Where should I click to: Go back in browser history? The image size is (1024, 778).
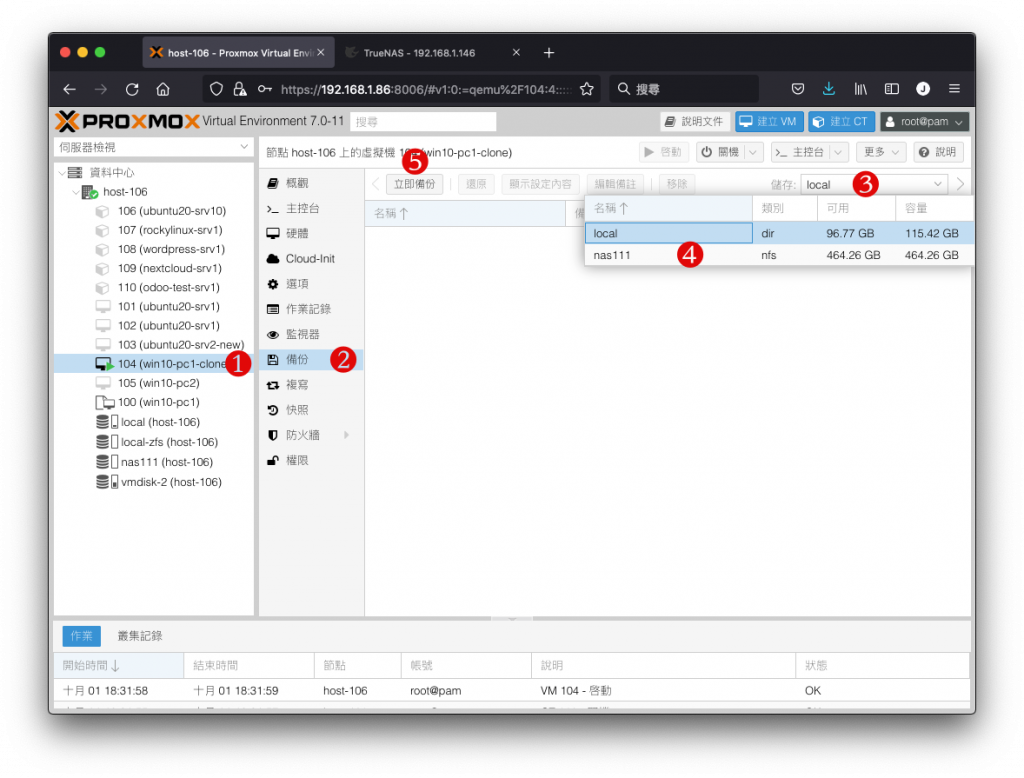click(69, 89)
